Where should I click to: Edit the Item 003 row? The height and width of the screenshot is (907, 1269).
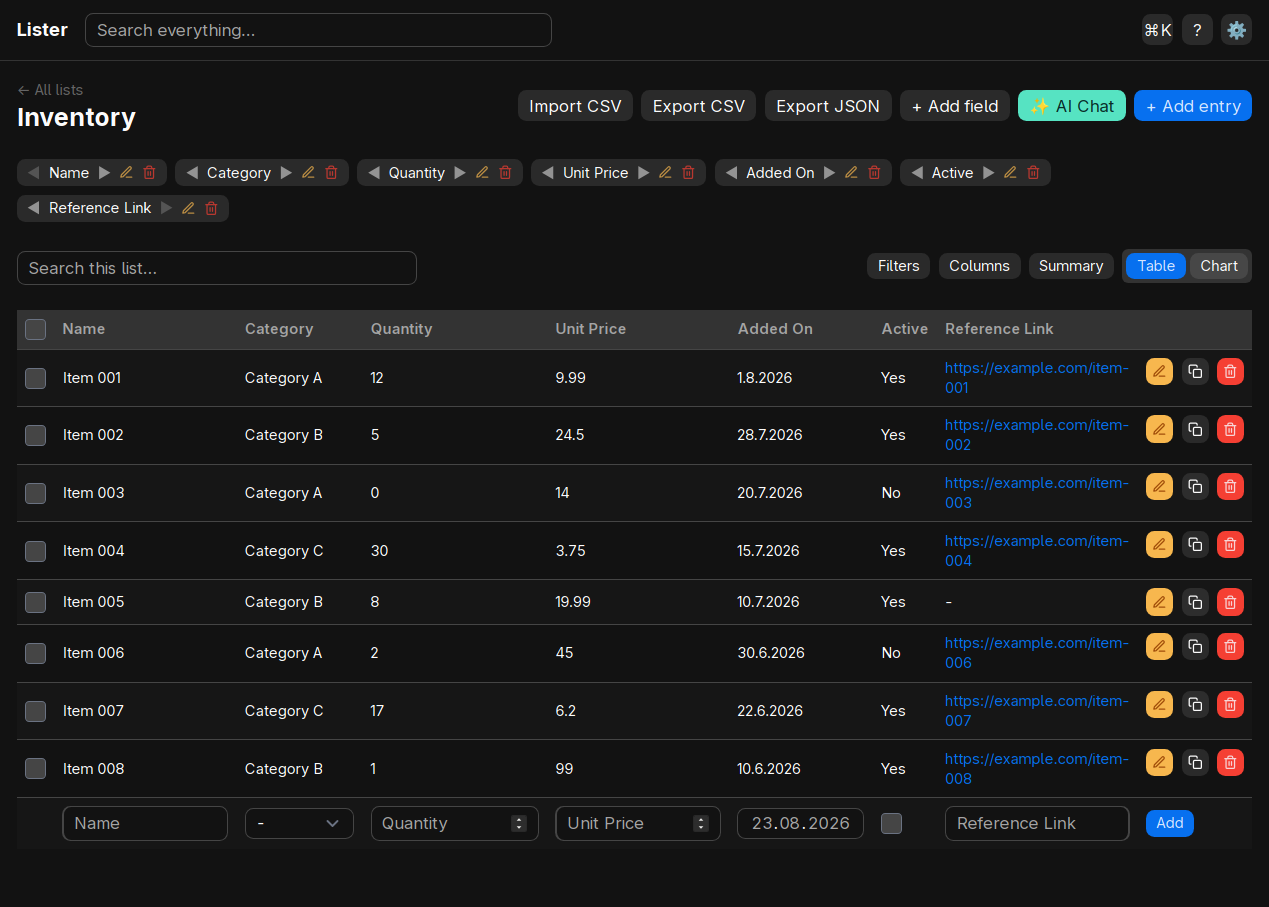[1159, 486]
